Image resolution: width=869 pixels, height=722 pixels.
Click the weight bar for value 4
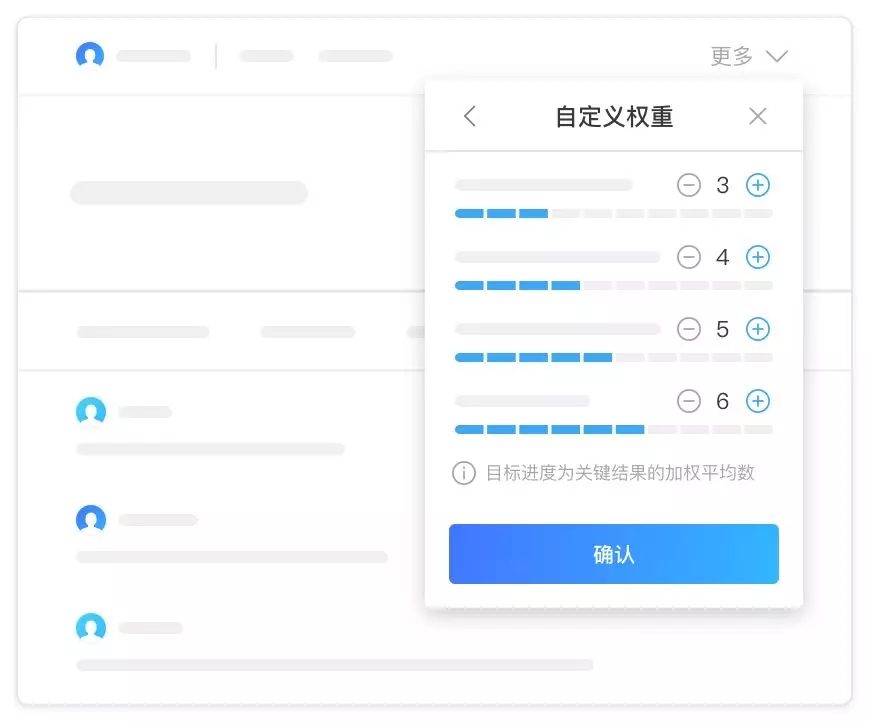614,285
